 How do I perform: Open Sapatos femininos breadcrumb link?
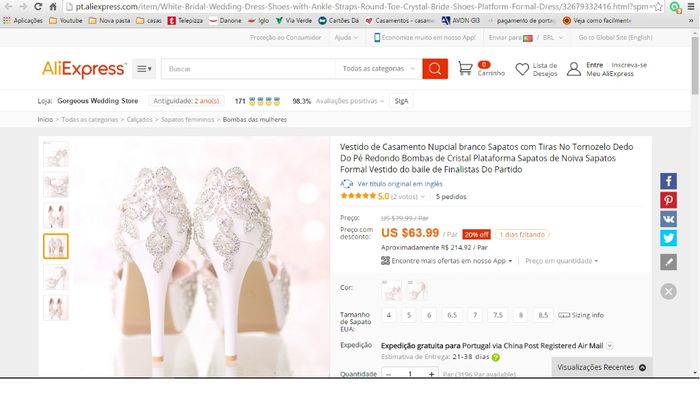(188, 120)
